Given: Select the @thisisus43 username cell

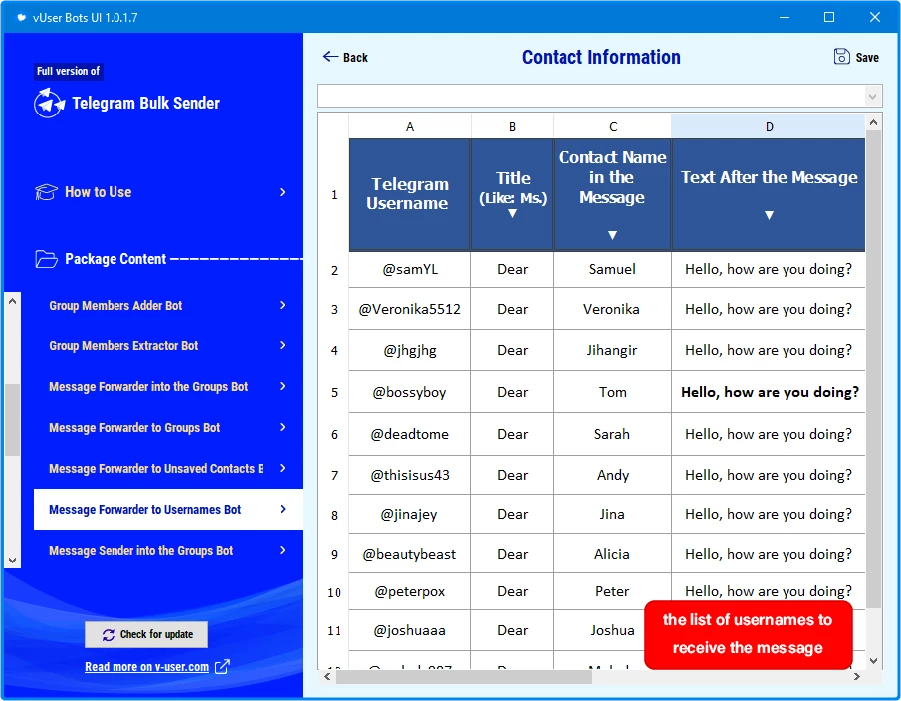Looking at the screenshot, I should (x=410, y=475).
